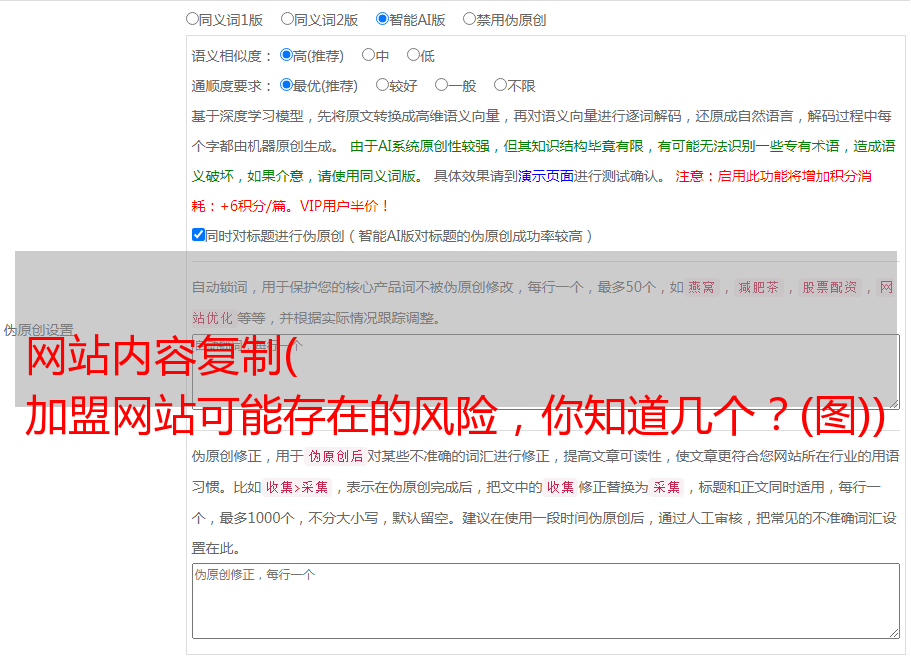This screenshot has width=911, height=658.
Task: Select 禁用伪原创 to disable pseudo-original
Action: (469, 19)
